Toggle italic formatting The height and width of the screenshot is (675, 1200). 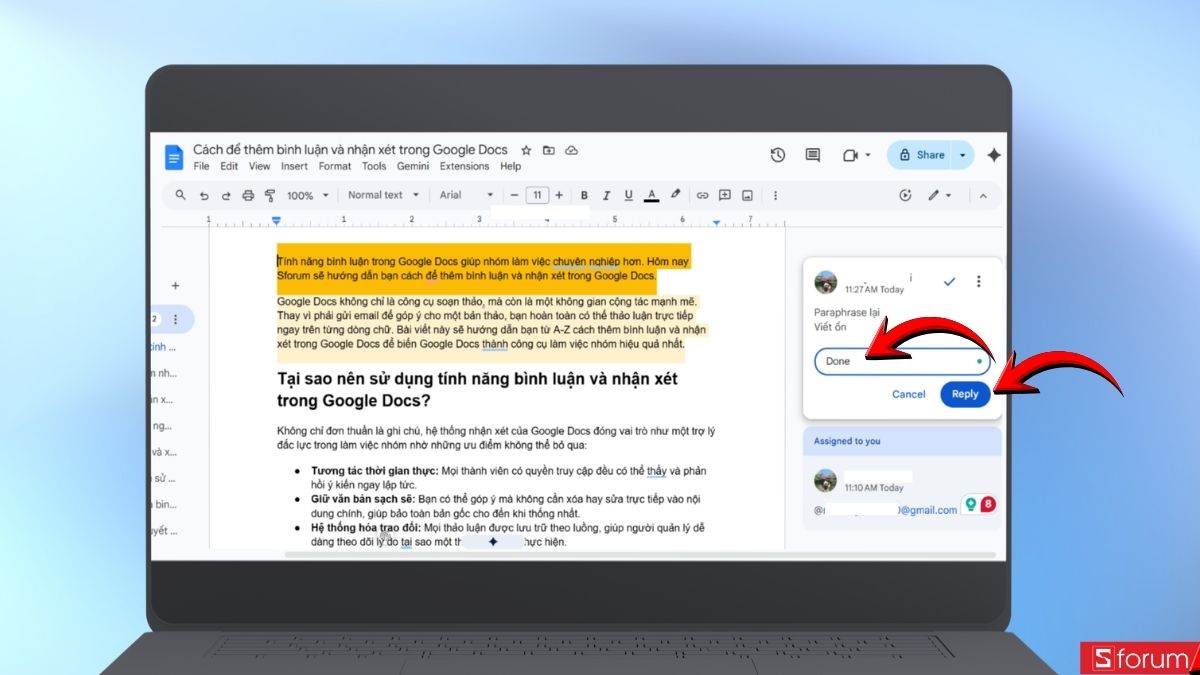tap(606, 195)
